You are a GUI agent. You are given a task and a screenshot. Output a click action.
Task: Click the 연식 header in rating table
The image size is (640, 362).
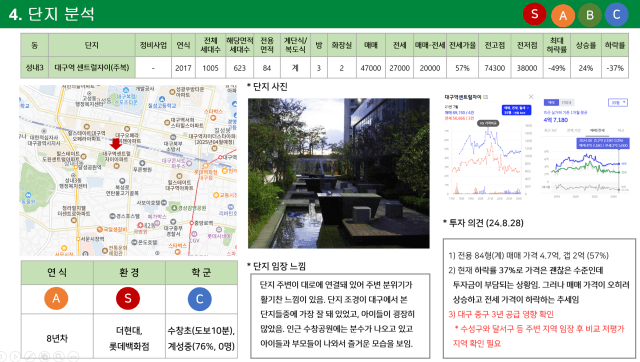tap(57, 272)
